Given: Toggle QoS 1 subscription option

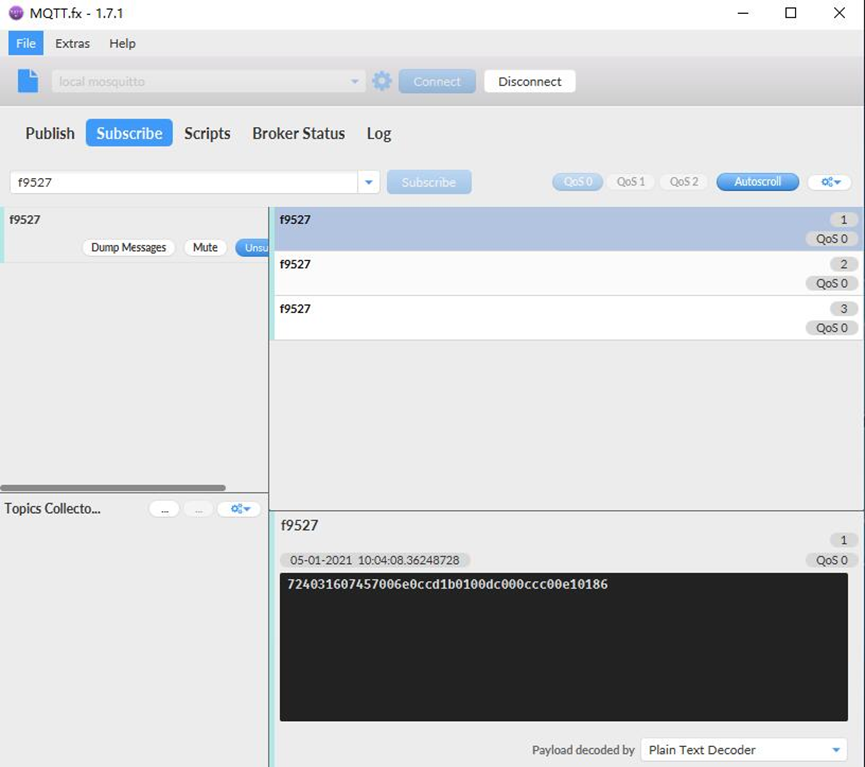Looking at the screenshot, I should click(x=631, y=182).
